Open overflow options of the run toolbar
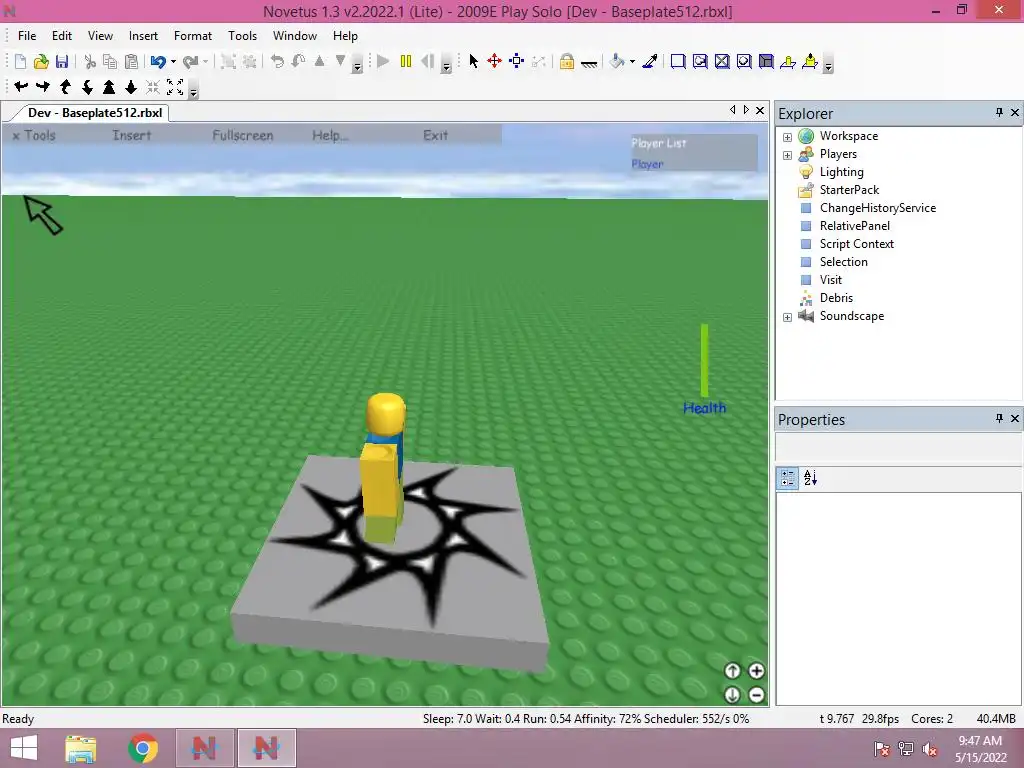The image size is (1024, 768). [x=447, y=66]
